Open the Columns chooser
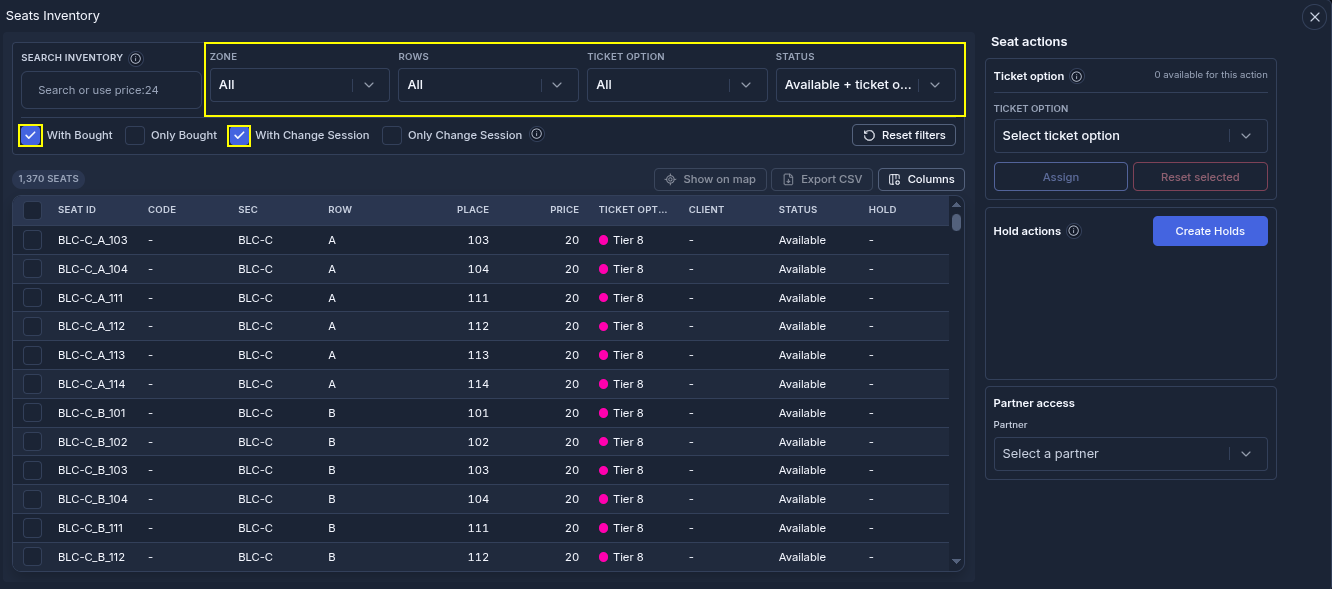 pyautogui.click(x=921, y=179)
